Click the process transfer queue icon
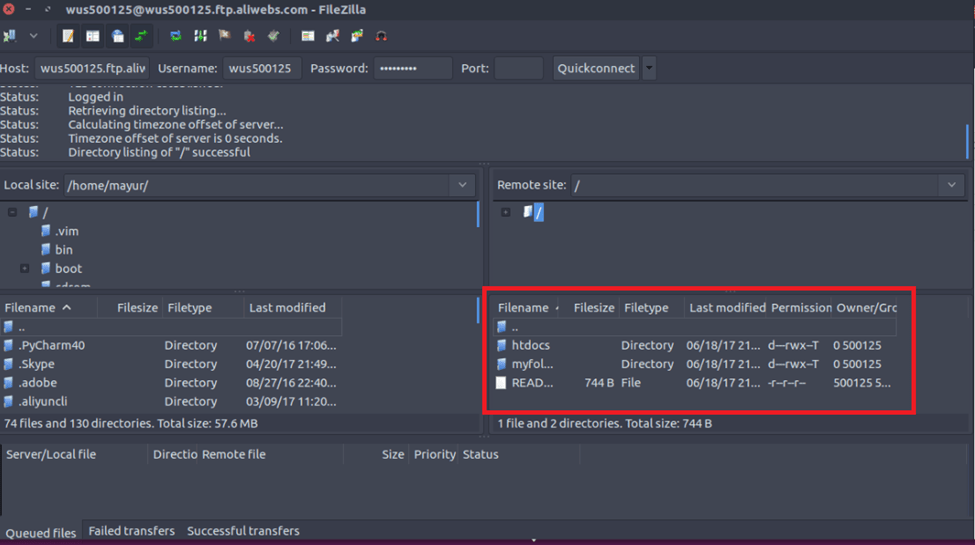975x545 pixels. (200, 36)
